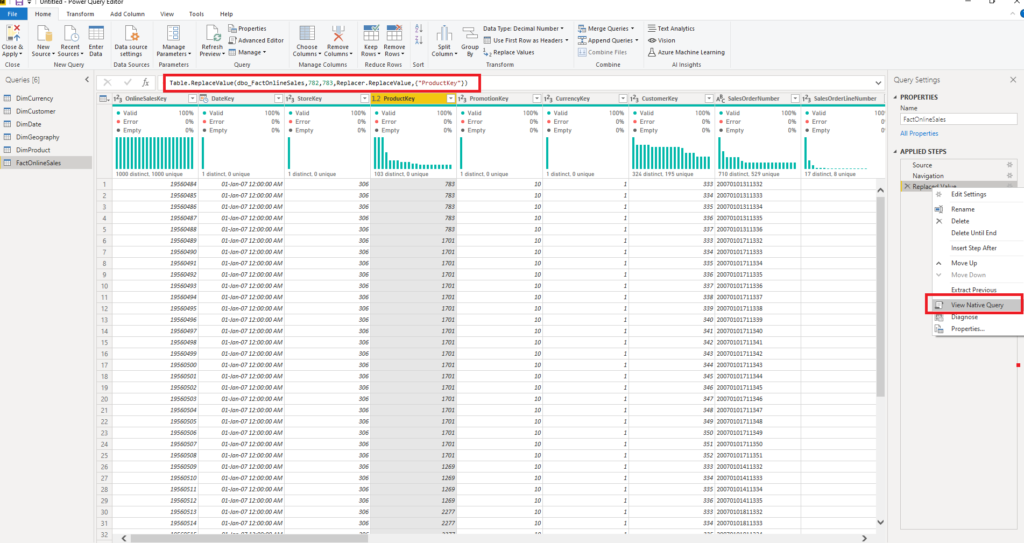Click Use First Row as Headers
1024x543 pixels.
[x=526, y=41]
